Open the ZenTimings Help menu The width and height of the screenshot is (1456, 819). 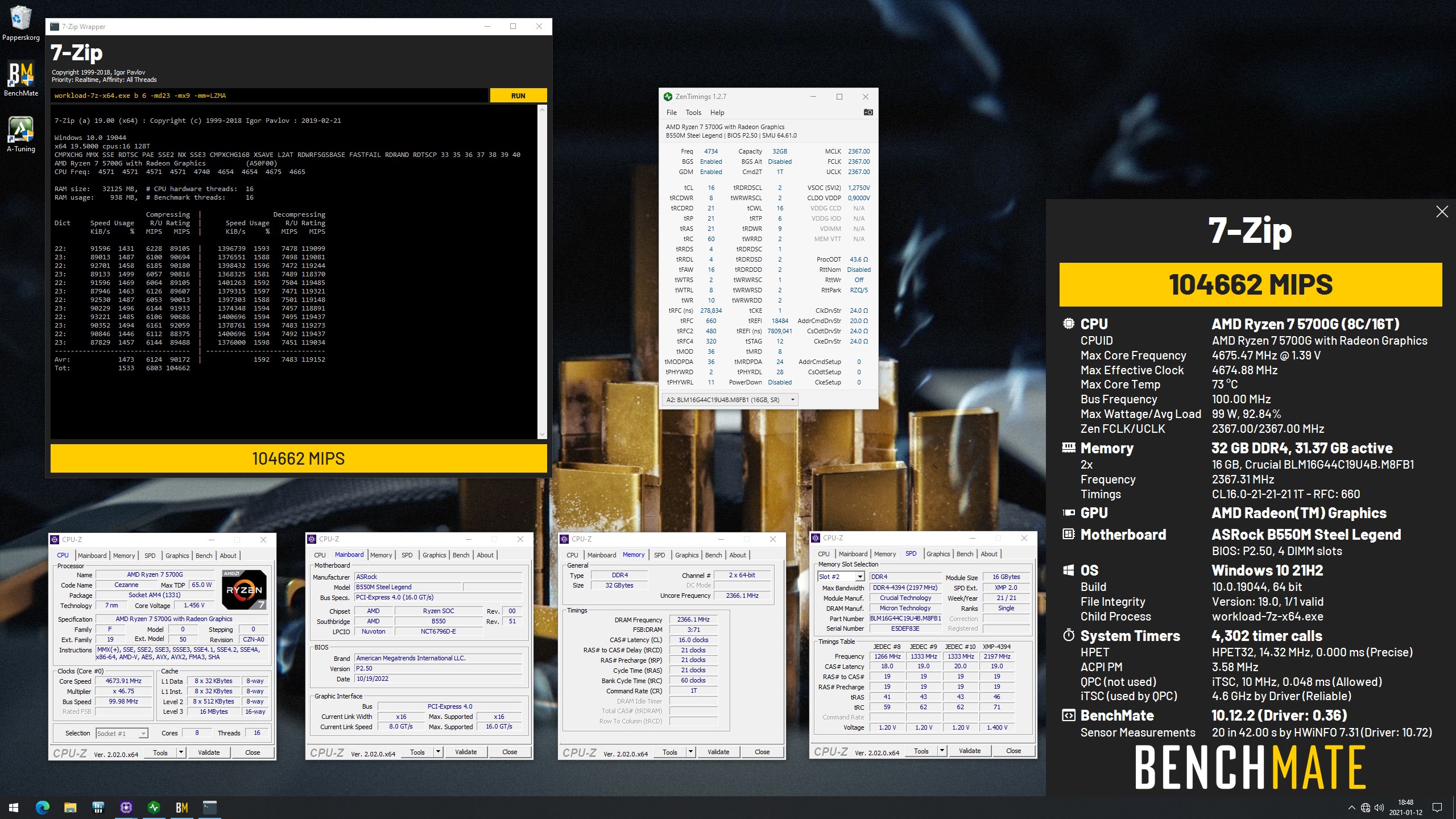tap(717, 113)
